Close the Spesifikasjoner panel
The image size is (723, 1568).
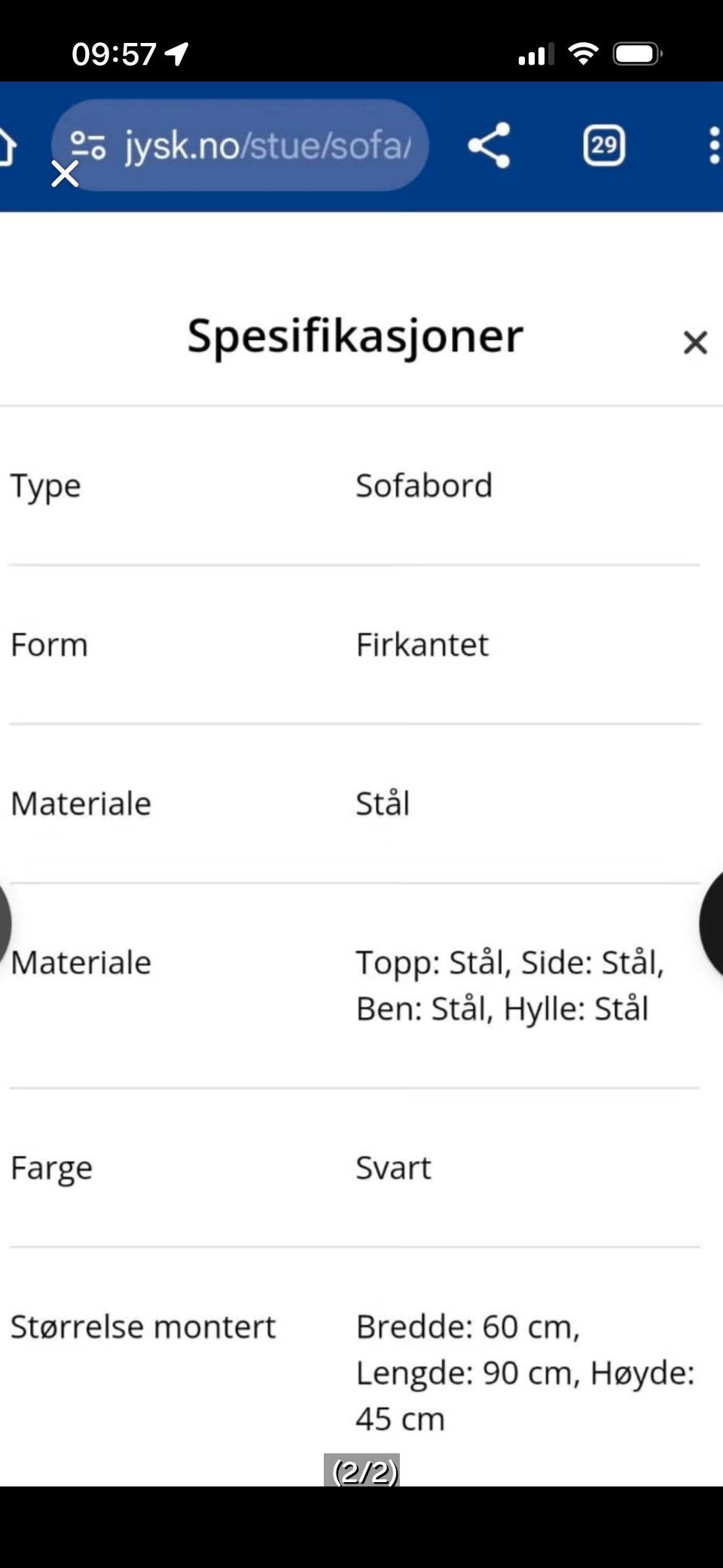(x=694, y=343)
